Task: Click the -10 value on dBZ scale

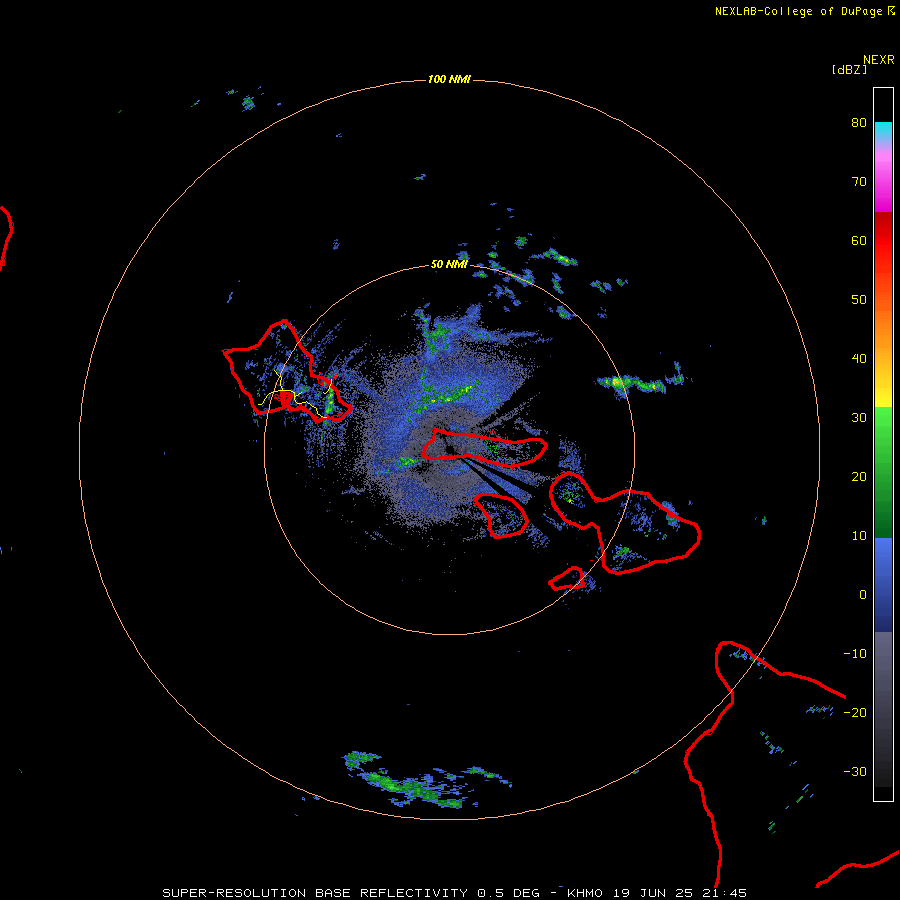Action: coord(855,654)
